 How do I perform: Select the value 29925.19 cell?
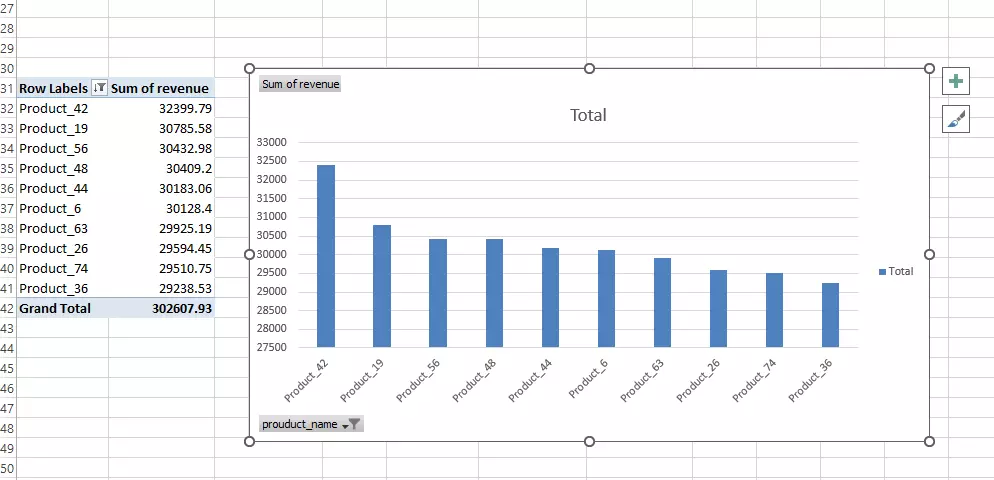click(162, 228)
